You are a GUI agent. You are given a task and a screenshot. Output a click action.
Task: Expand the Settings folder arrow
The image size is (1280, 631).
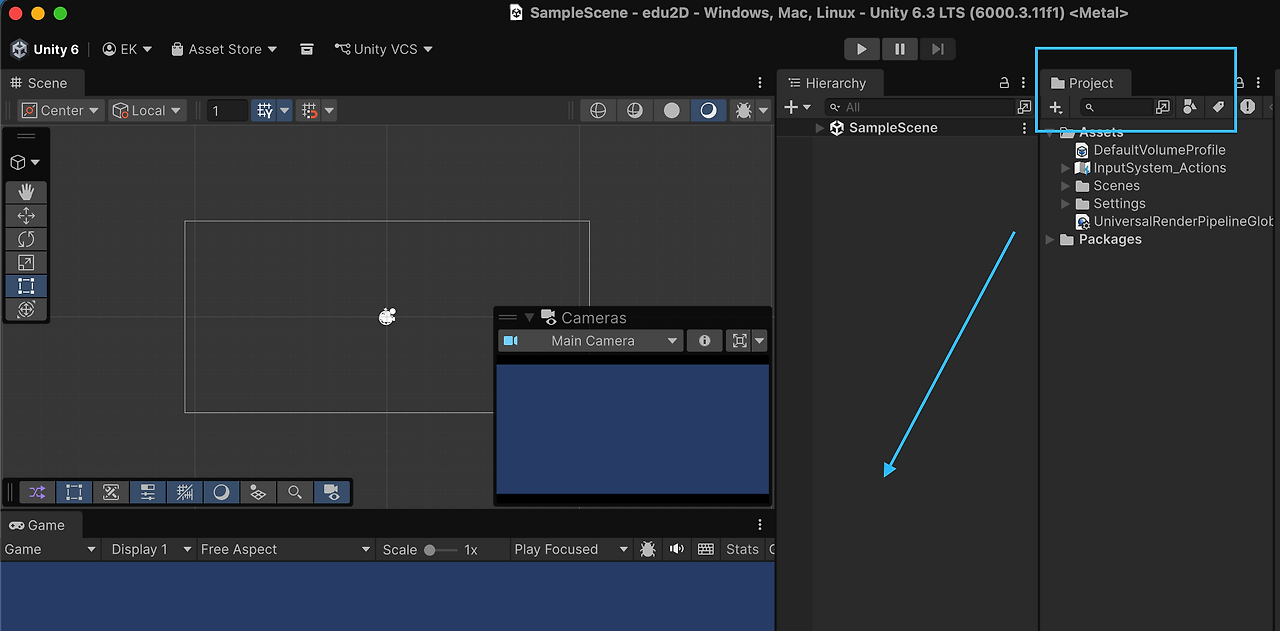[x=1066, y=204]
